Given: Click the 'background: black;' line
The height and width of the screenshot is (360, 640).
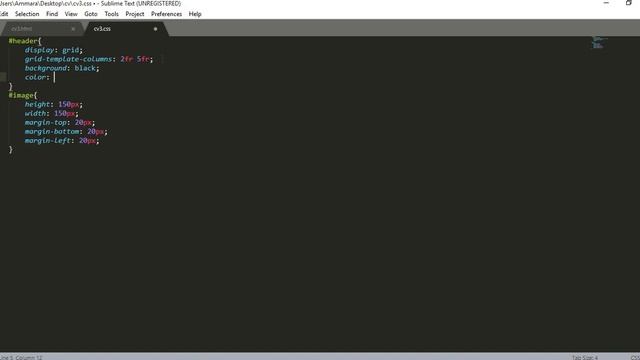Looking at the screenshot, I should click(62, 68).
